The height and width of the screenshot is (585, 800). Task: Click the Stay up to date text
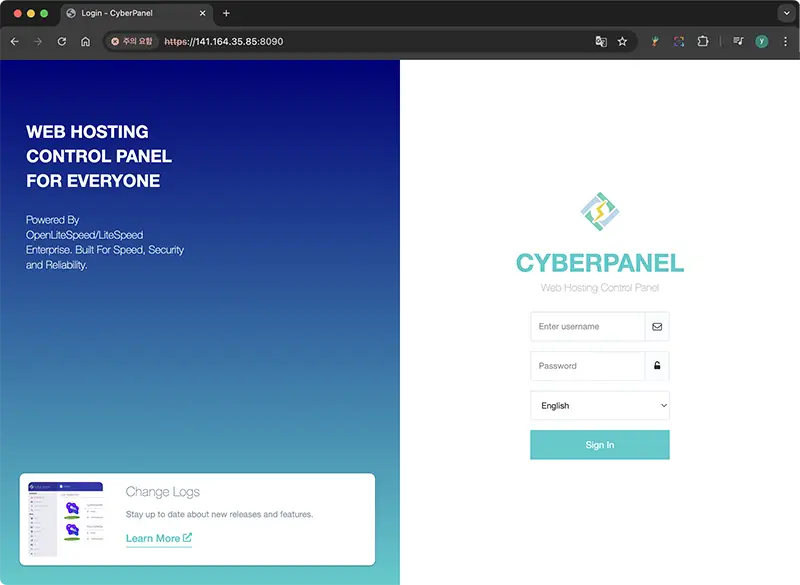219,514
